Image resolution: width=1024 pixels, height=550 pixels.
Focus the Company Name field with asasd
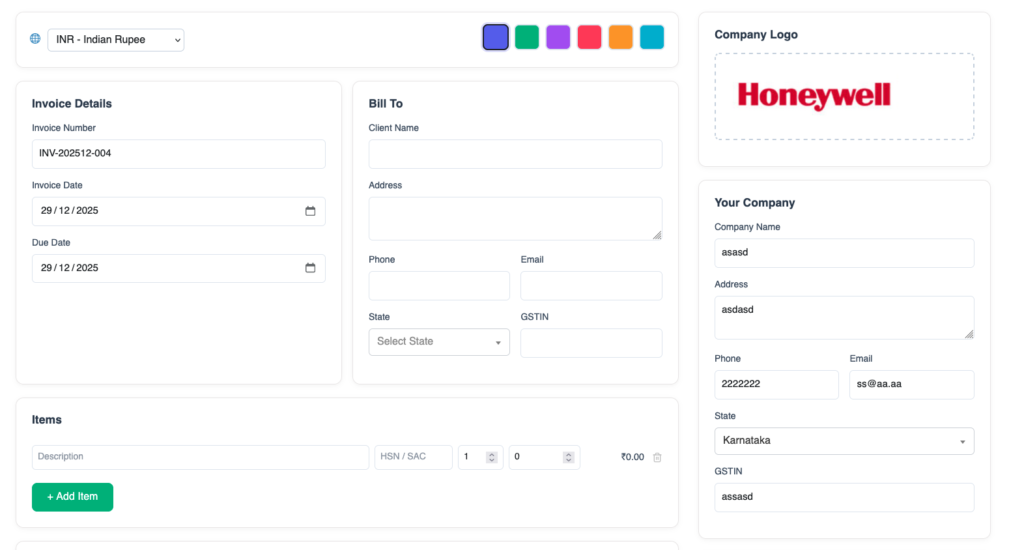[x=844, y=253]
